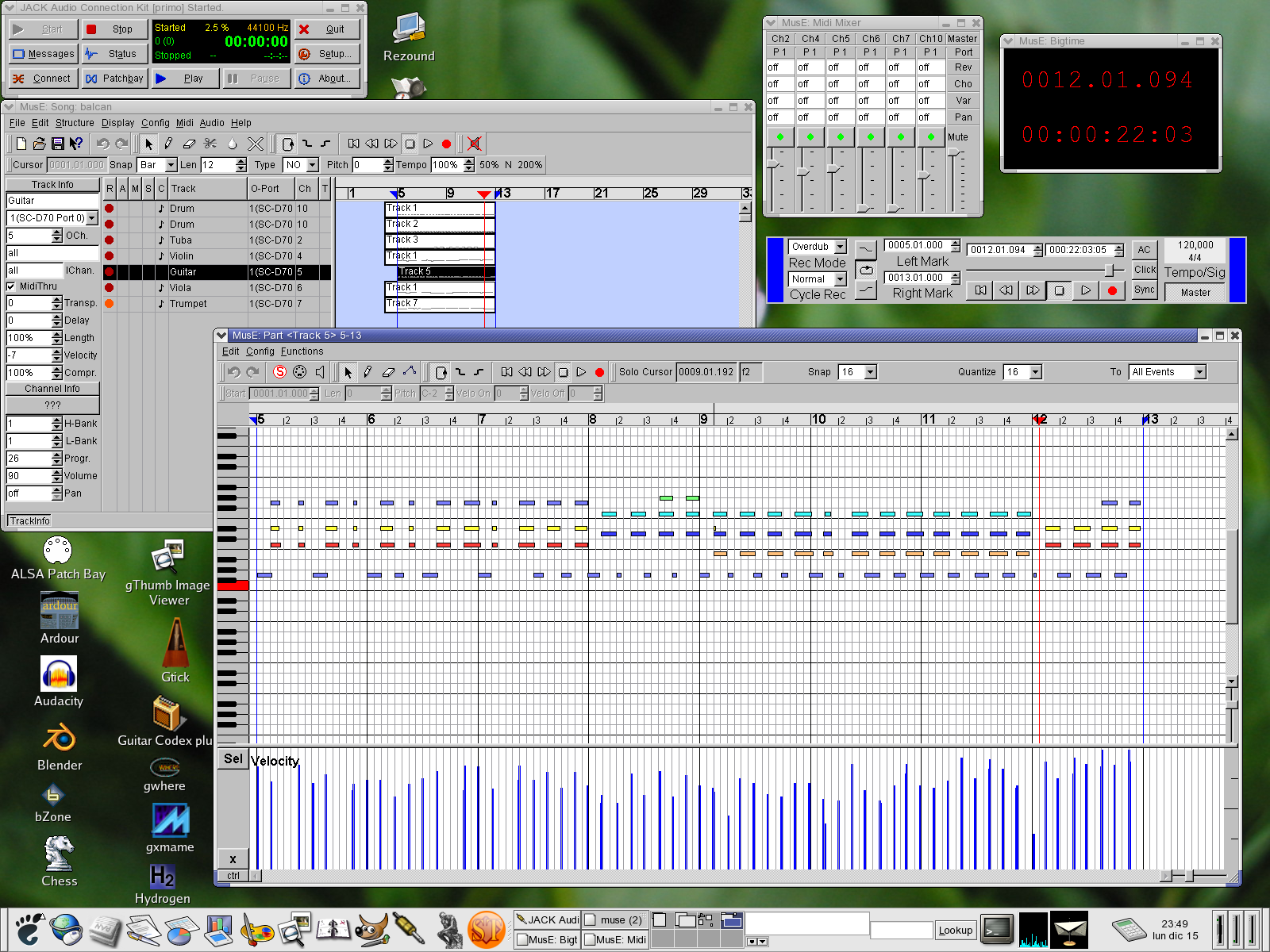Open the Rec Mode Overdub dropdown

[x=840, y=247]
